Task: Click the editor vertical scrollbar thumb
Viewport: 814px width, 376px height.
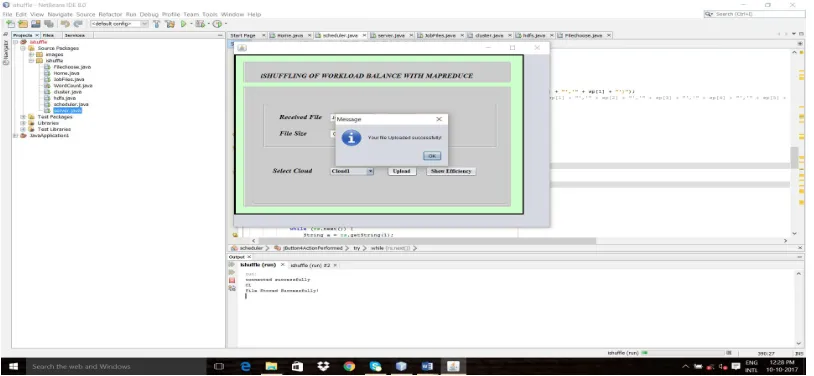Action: click(x=794, y=157)
